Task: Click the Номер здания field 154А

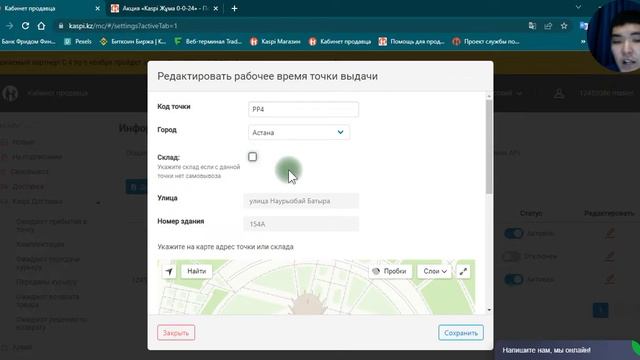Action: coord(301,224)
